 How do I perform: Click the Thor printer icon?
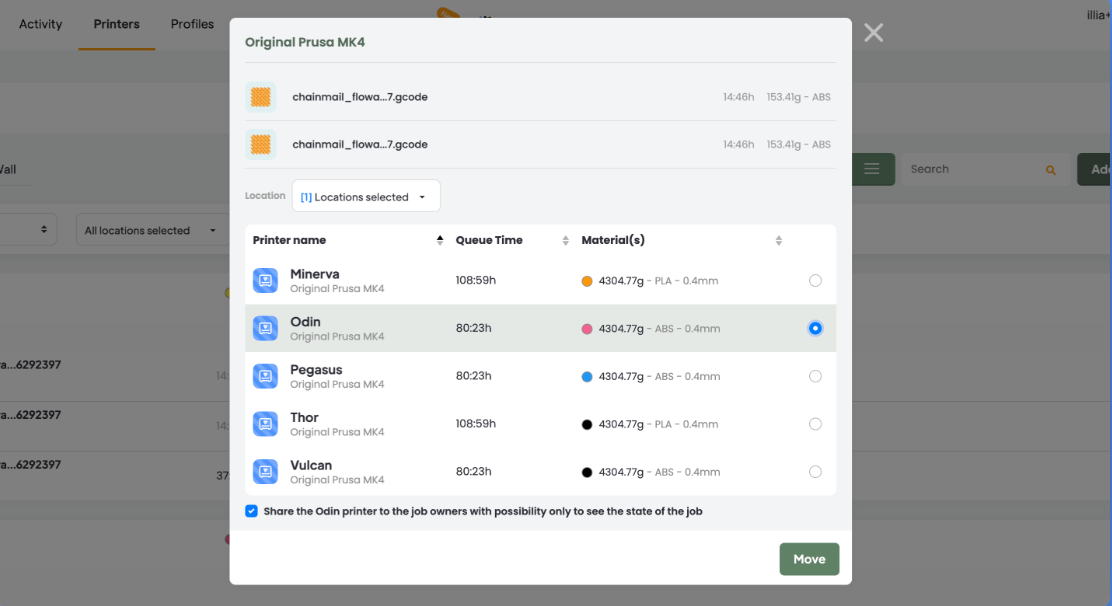[265, 424]
